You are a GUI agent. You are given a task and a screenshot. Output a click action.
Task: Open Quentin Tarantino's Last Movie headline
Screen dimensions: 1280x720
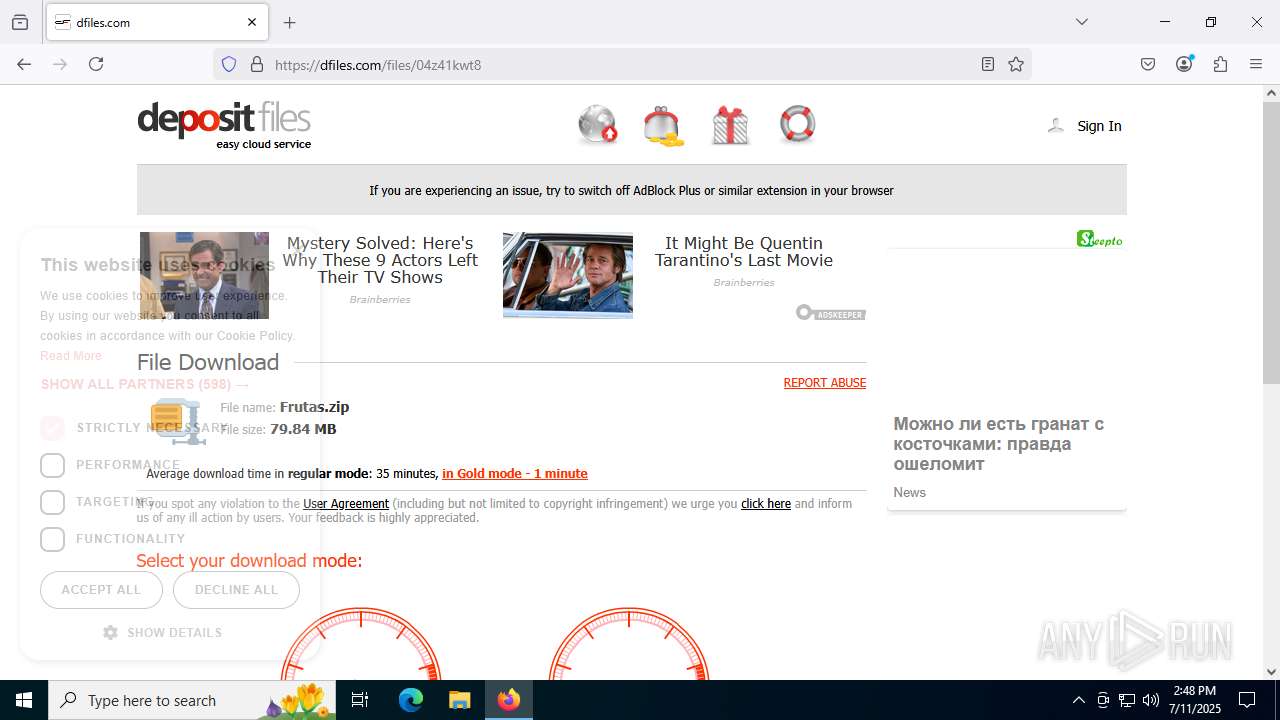(x=744, y=251)
